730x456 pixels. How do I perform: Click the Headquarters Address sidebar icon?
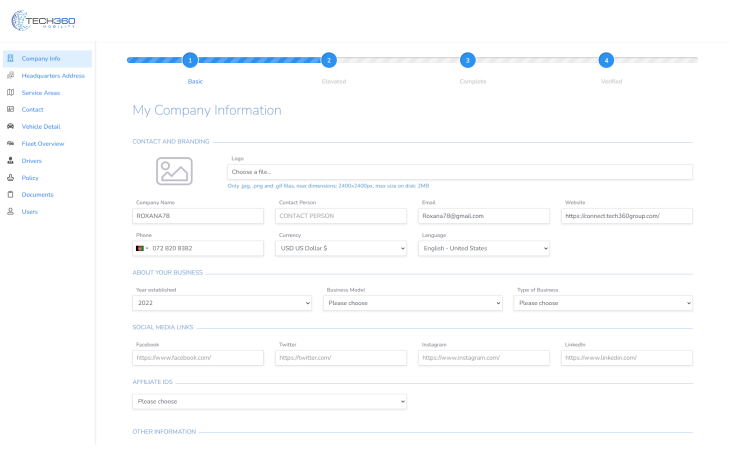[10, 75]
